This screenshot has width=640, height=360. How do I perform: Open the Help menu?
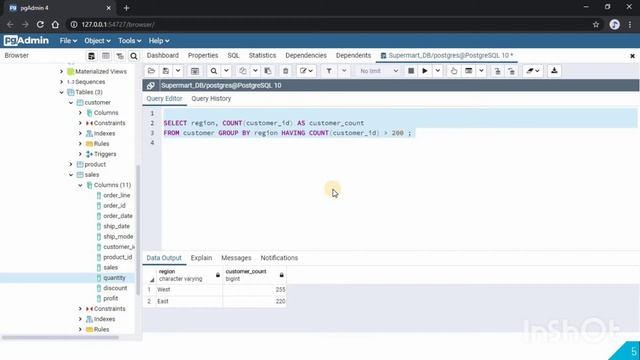coord(159,41)
